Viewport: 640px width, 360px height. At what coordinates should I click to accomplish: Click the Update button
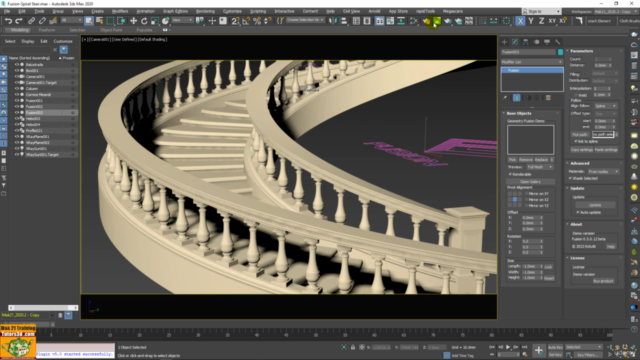coord(595,205)
